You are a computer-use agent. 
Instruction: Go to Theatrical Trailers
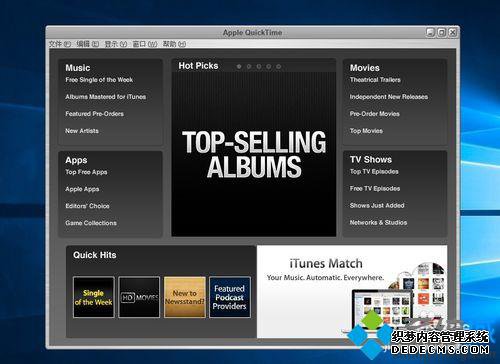pyautogui.click(x=375, y=80)
